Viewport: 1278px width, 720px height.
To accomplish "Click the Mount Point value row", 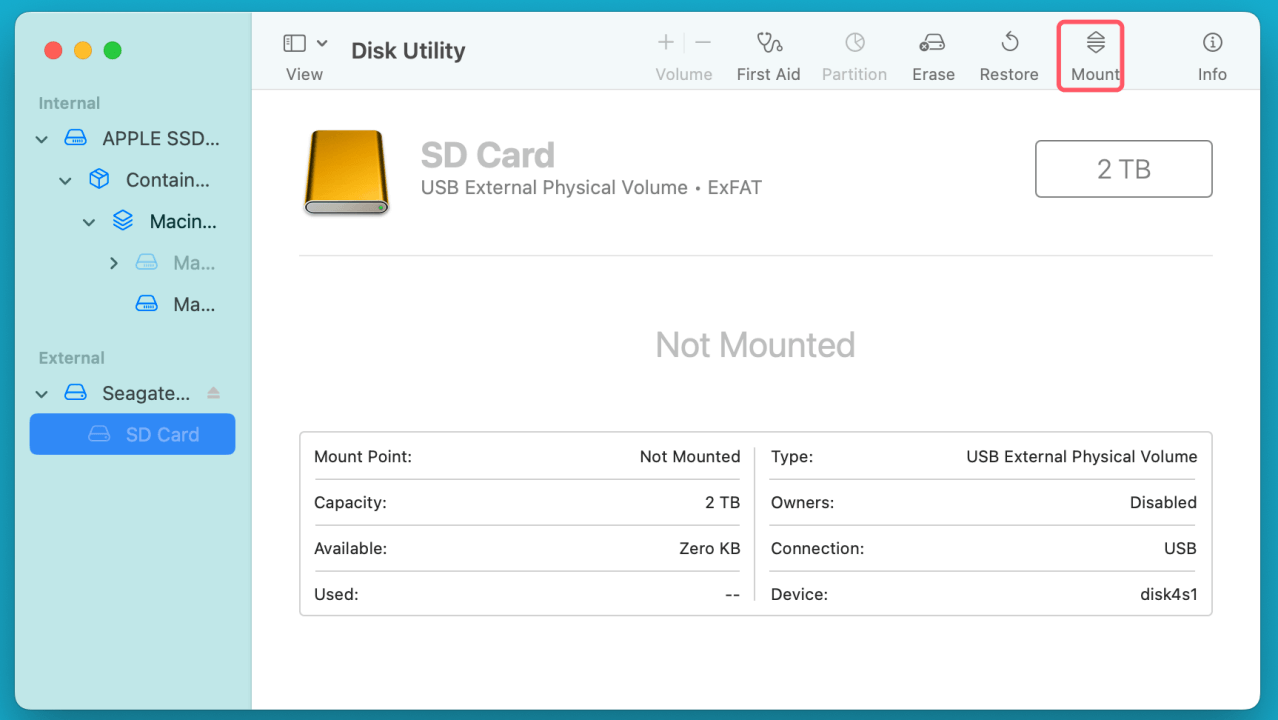I will coord(527,456).
